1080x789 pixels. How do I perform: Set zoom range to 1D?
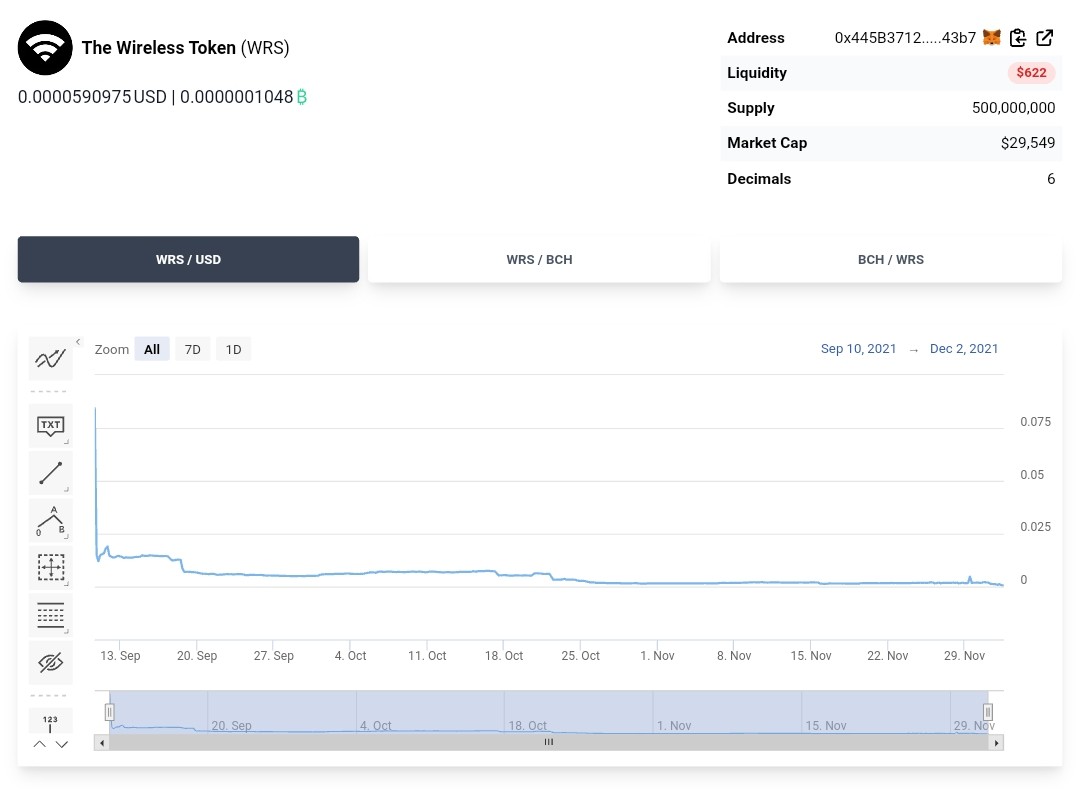tap(233, 349)
